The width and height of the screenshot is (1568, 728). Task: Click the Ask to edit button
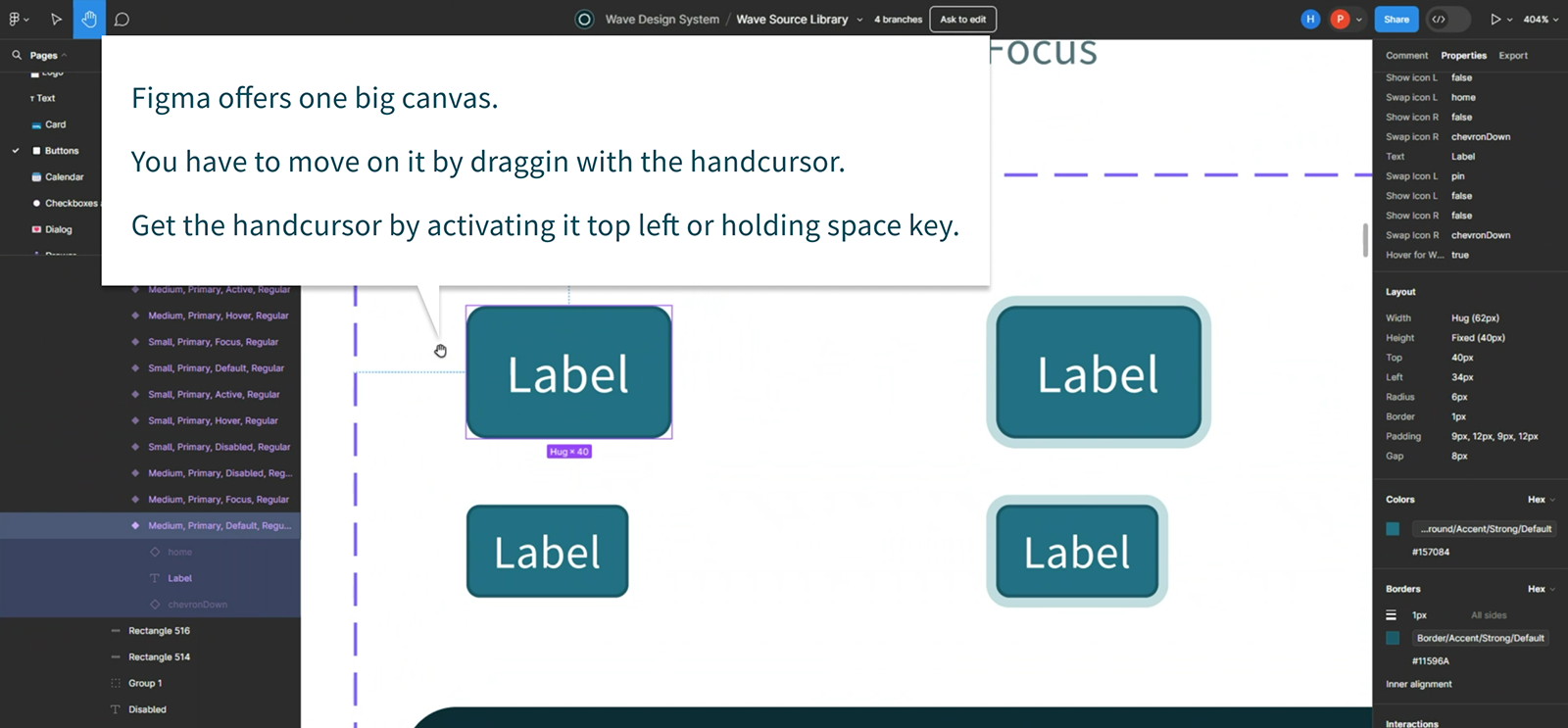click(962, 19)
